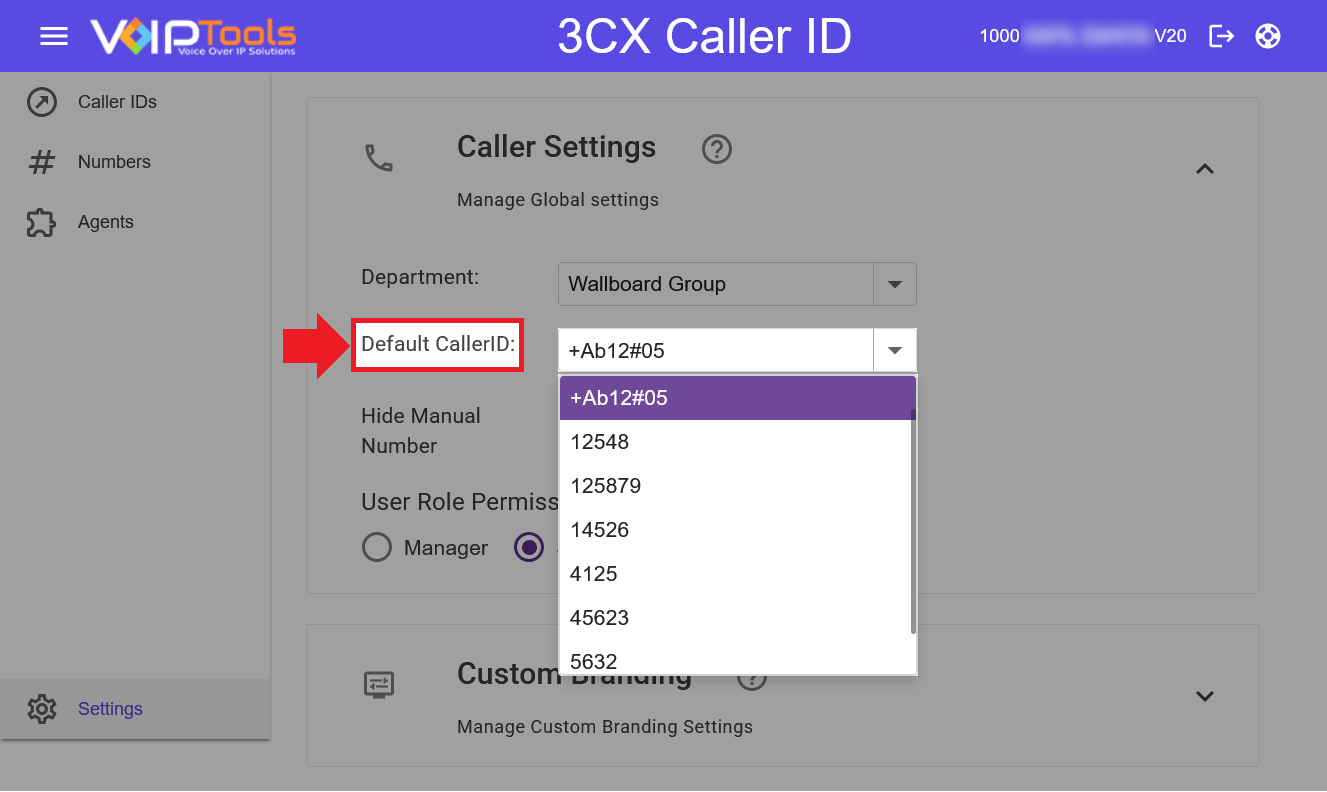
Task: Open Settings via the gear icon
Action: pos(110,709)
